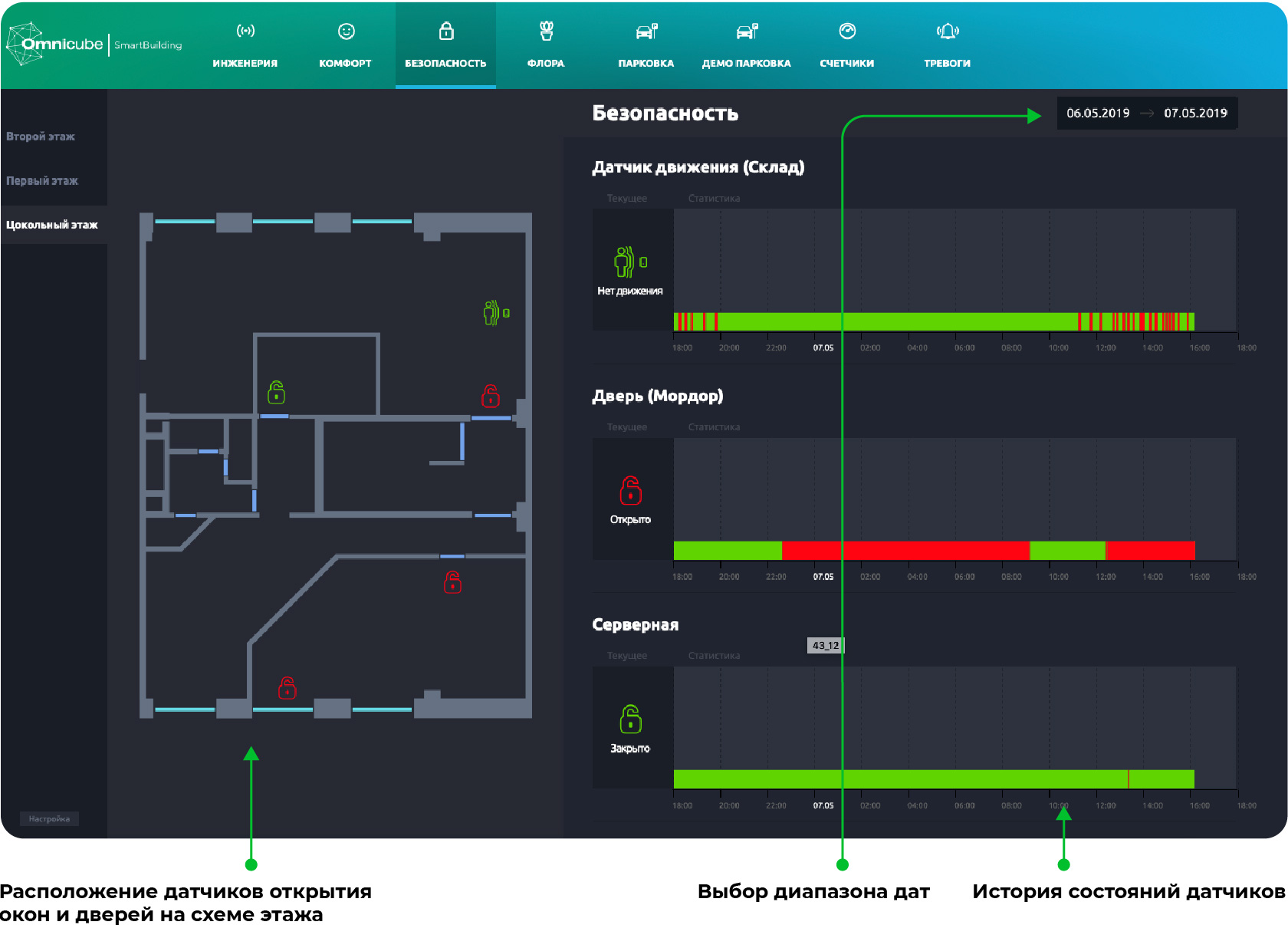
Task: Switch to Статистика under Датчик движения
Action: [714, 199]
